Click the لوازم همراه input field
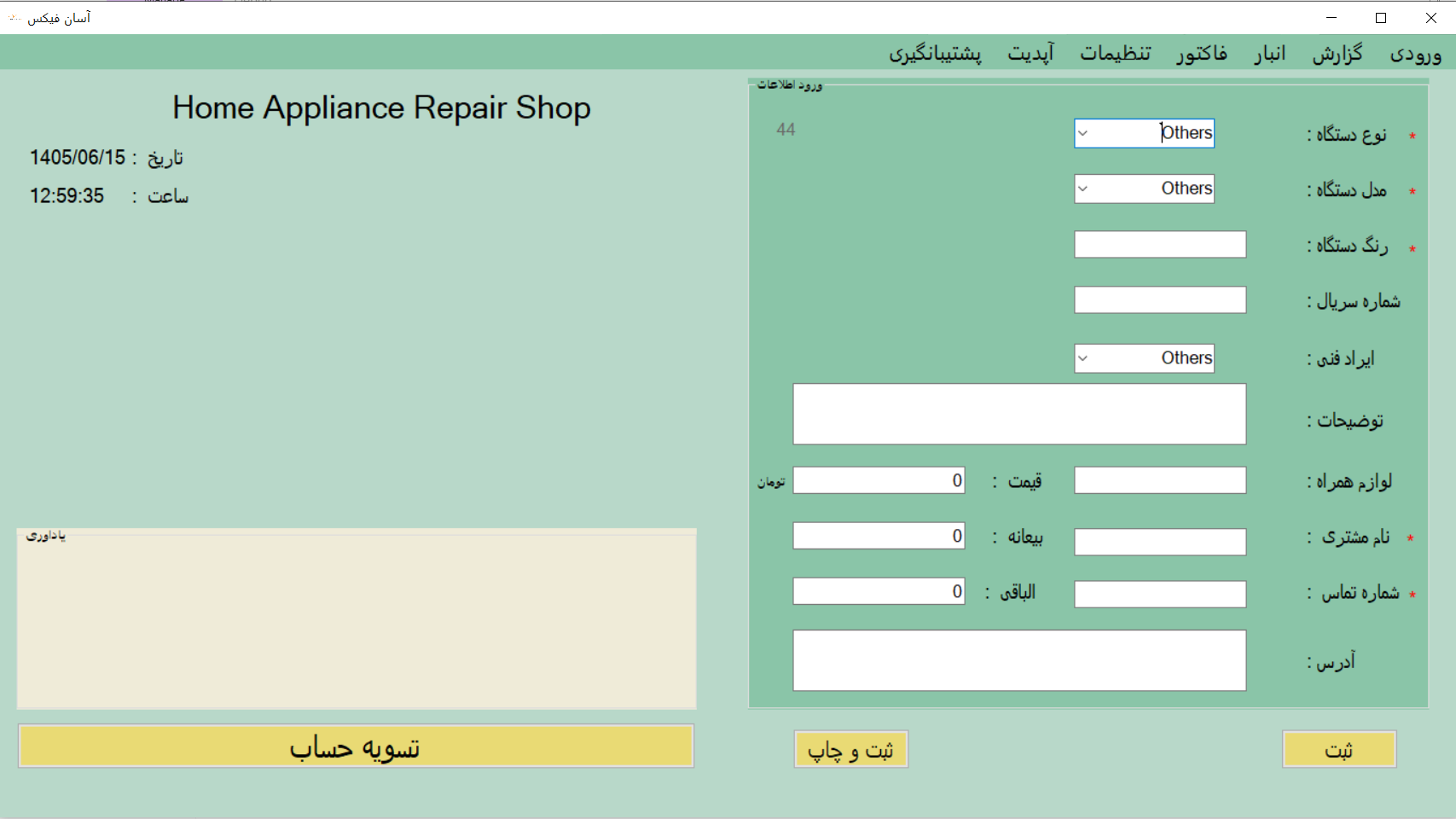1456x819 pixels. (x=1160, y=480)
